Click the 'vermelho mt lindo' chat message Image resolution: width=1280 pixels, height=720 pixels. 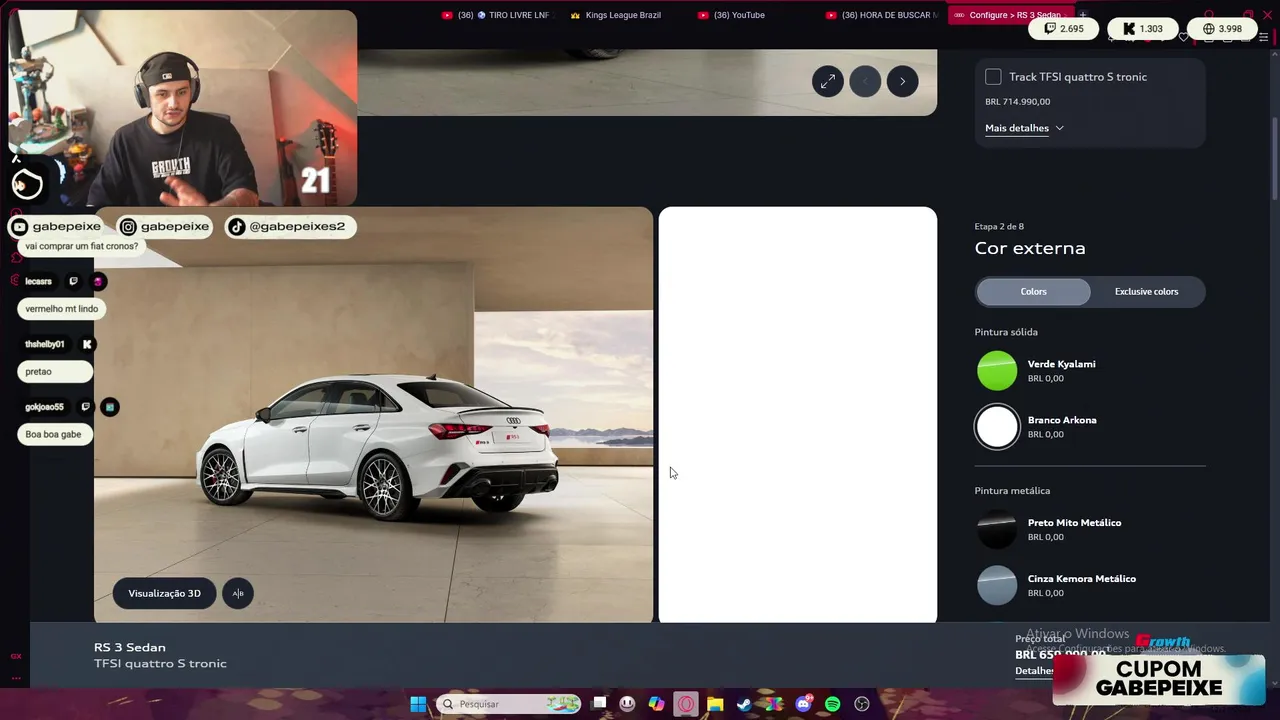coord(62,309)
